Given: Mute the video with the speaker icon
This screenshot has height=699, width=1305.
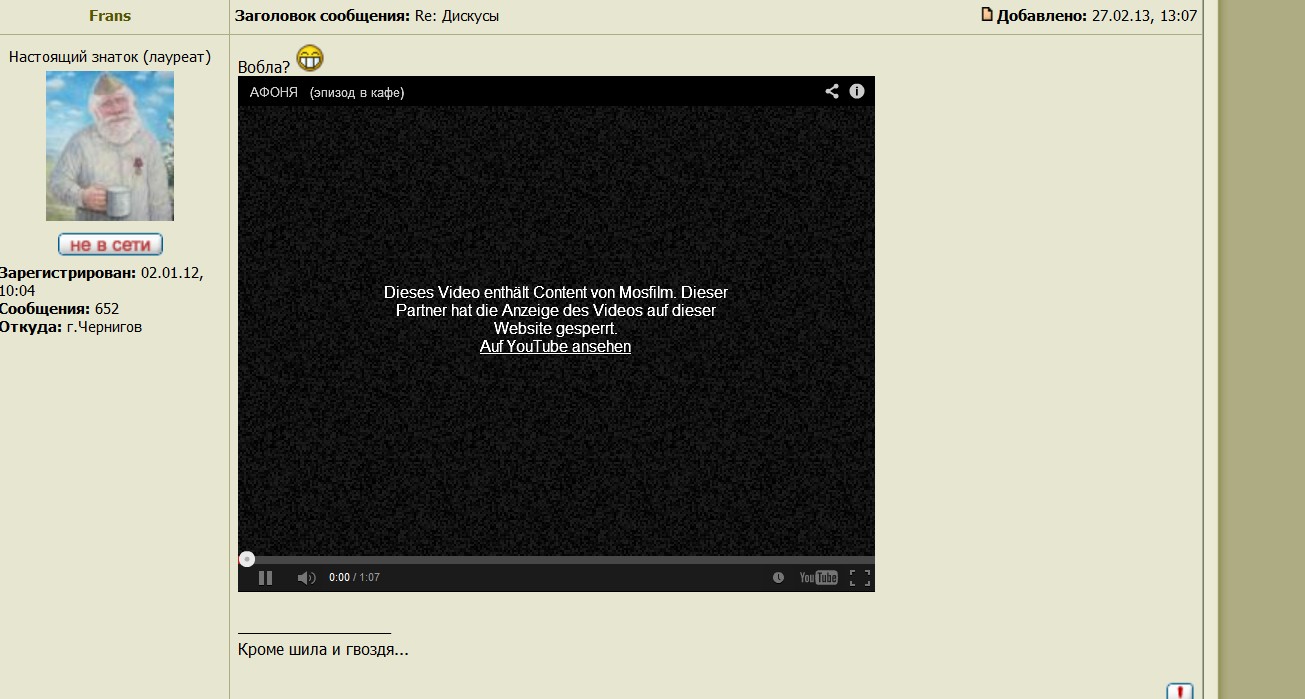Looking at the screenshot, I should (x=306, y=578).
